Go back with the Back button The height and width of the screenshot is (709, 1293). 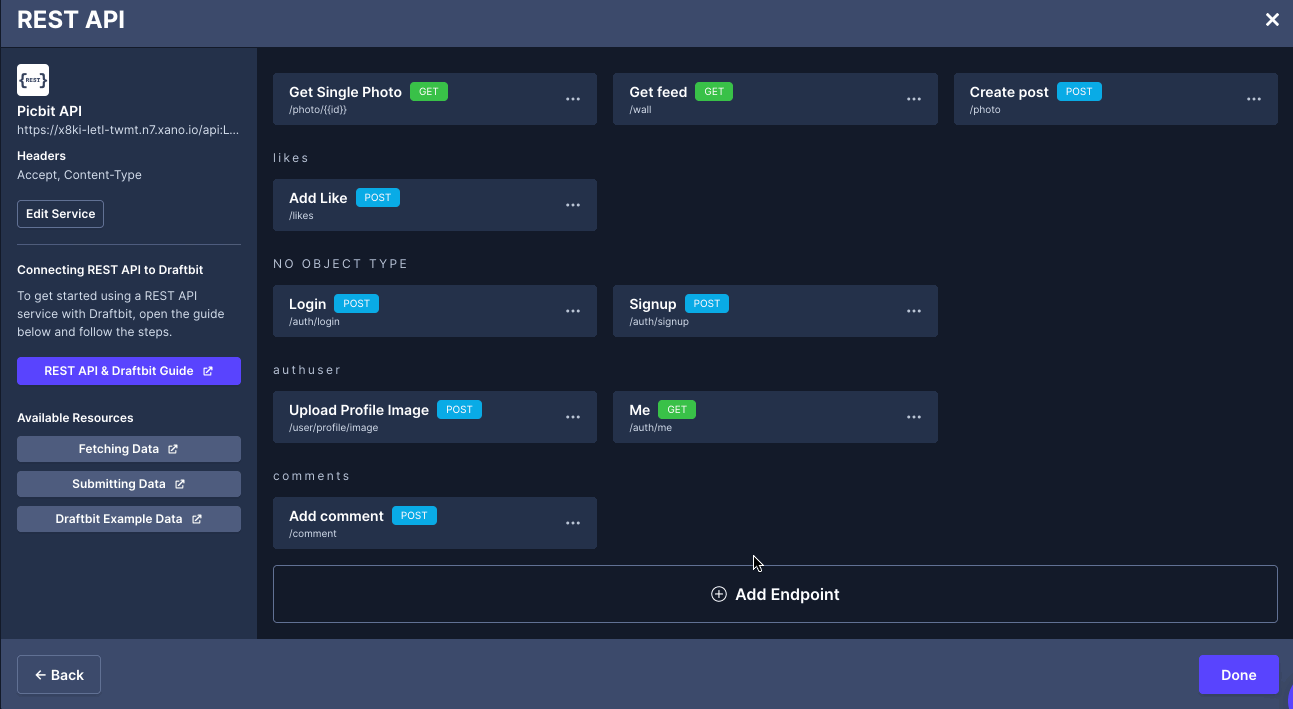(x=59, y=675)
